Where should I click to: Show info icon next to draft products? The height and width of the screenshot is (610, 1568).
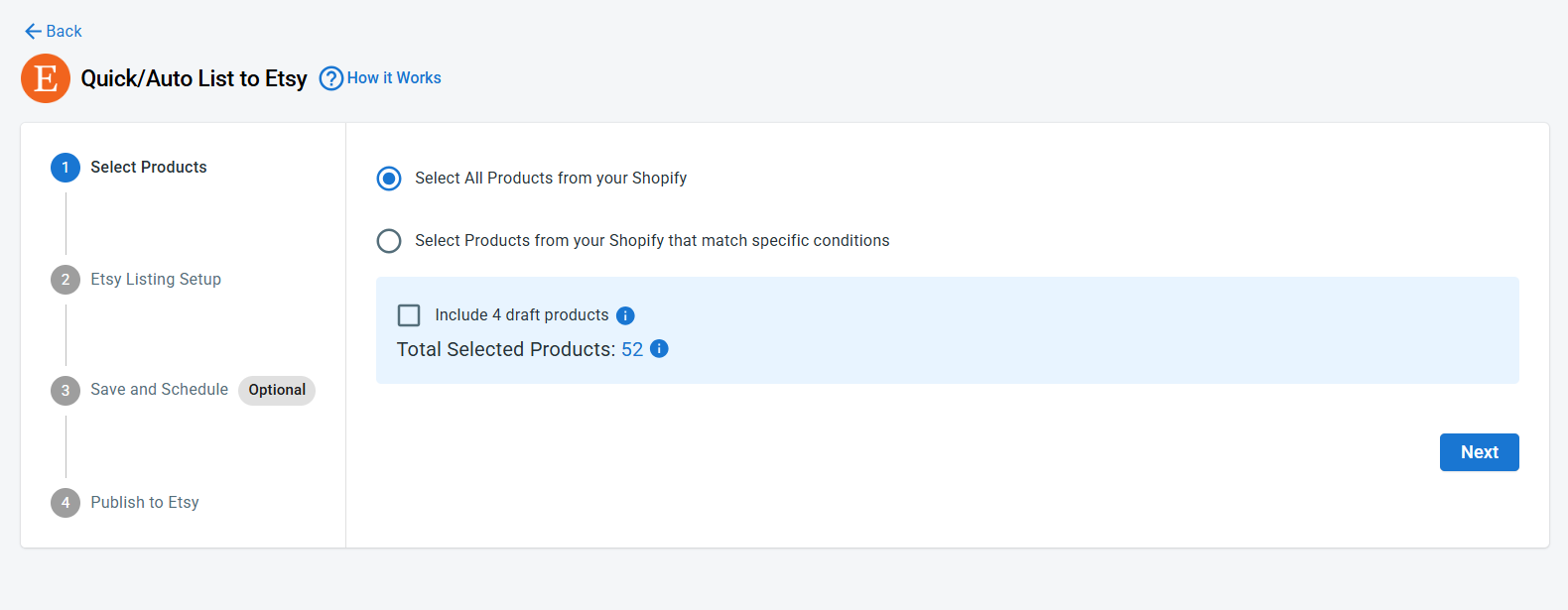(x=625, y=315)
